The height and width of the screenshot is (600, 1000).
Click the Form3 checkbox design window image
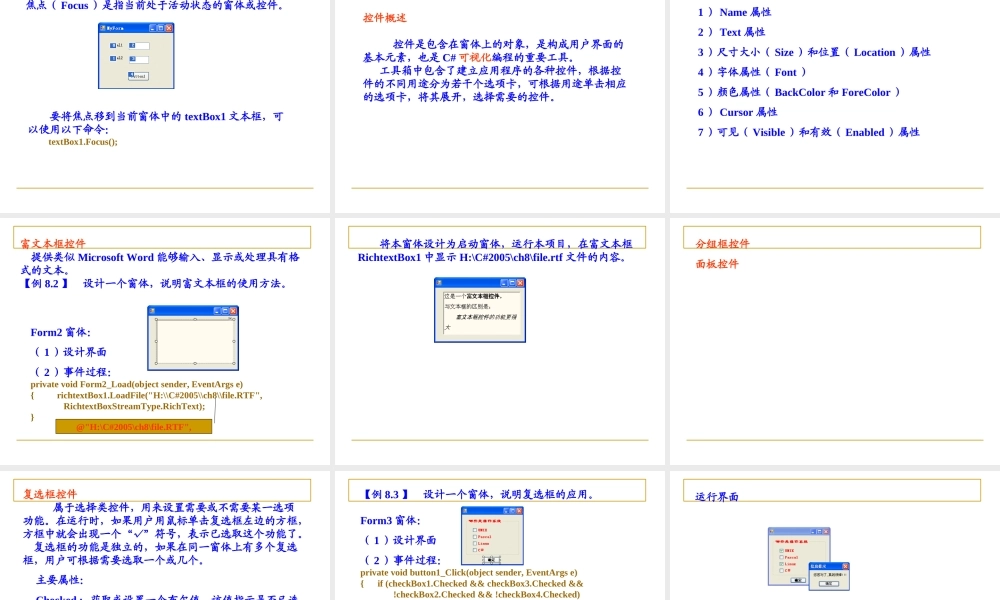pos(492,536)
